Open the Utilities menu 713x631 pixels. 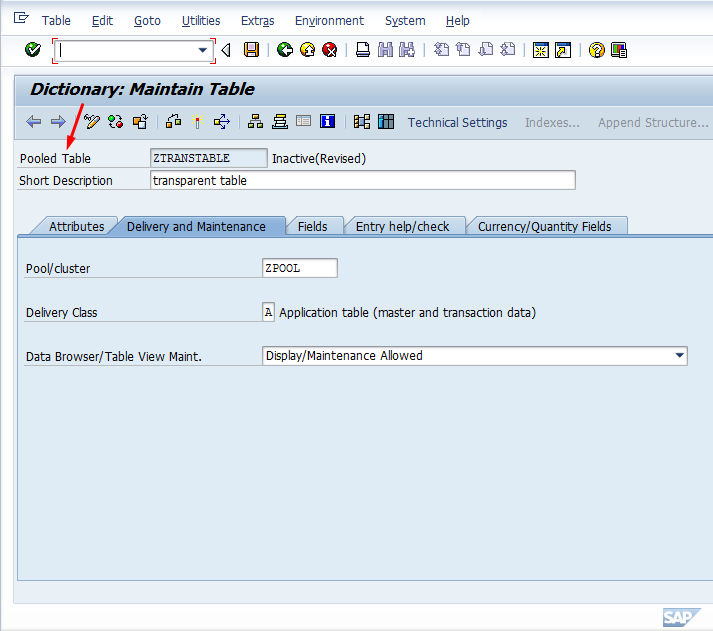201,20
